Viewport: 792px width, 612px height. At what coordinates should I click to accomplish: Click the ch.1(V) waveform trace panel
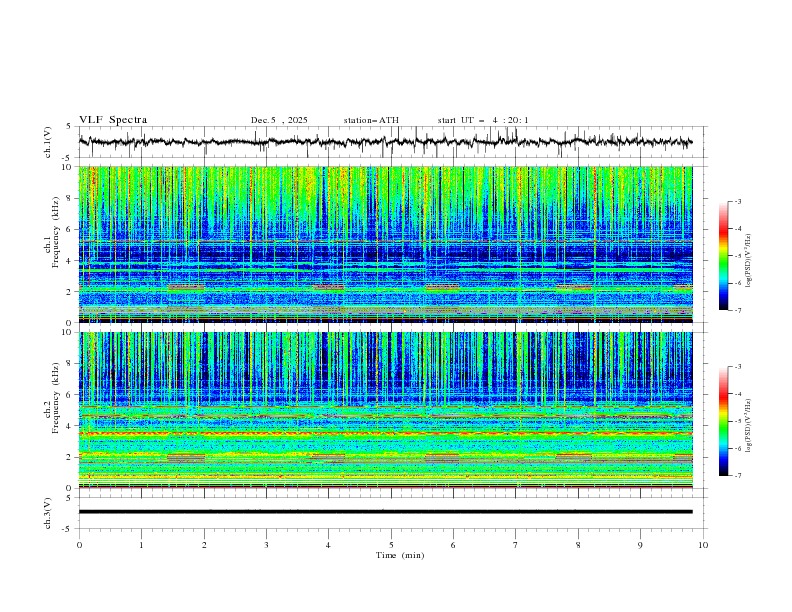(x=390, y=142)
